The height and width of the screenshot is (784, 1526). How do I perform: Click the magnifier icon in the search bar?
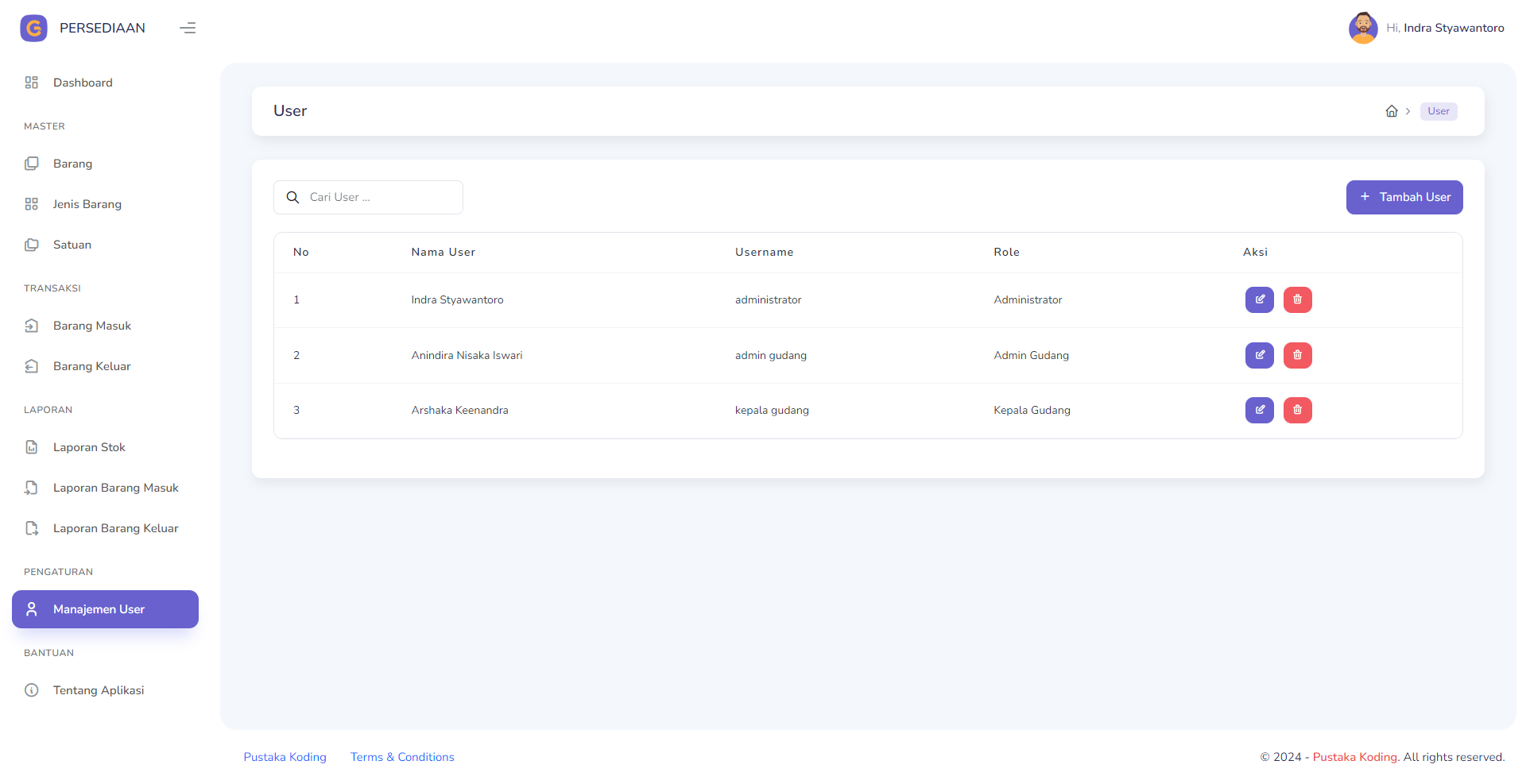click(292, 197)
